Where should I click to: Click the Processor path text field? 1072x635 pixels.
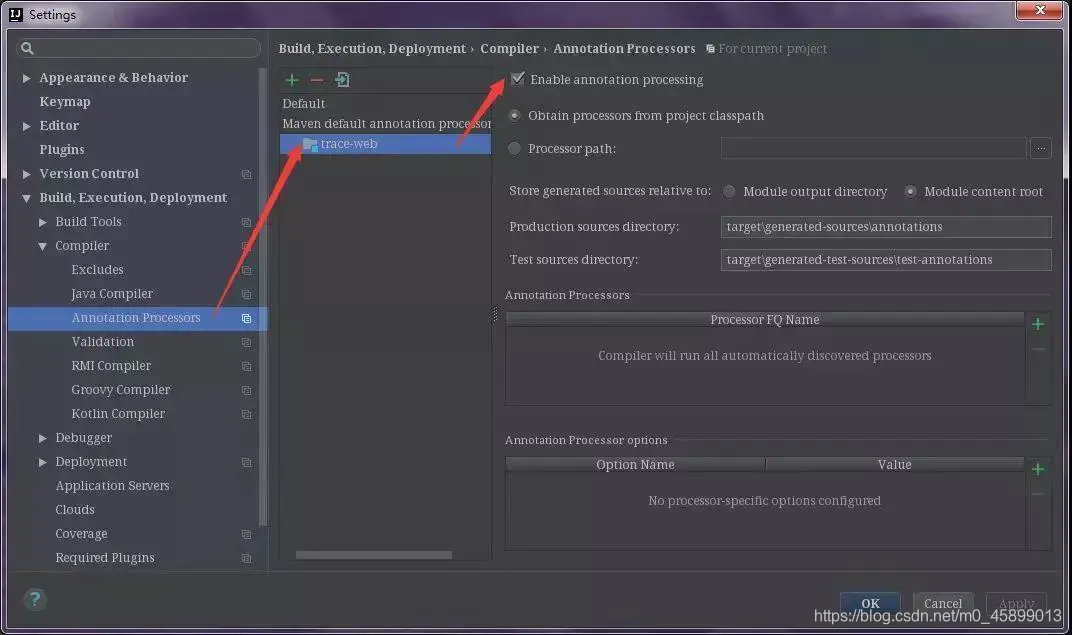click(873, 148)
